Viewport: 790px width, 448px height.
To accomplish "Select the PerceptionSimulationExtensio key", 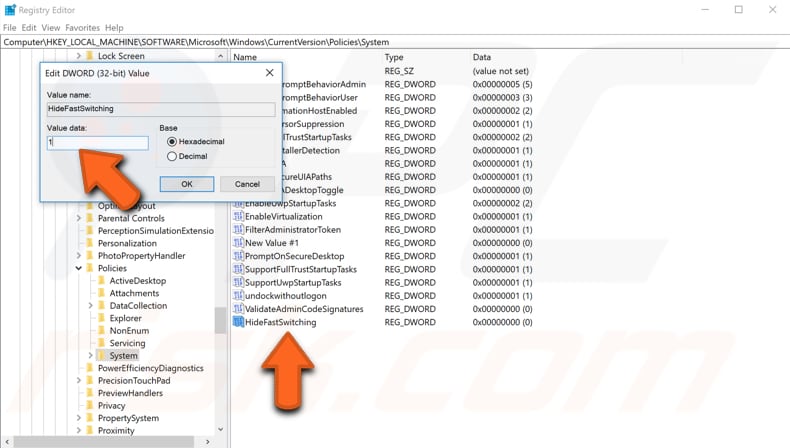I will [x=156, y=230].
